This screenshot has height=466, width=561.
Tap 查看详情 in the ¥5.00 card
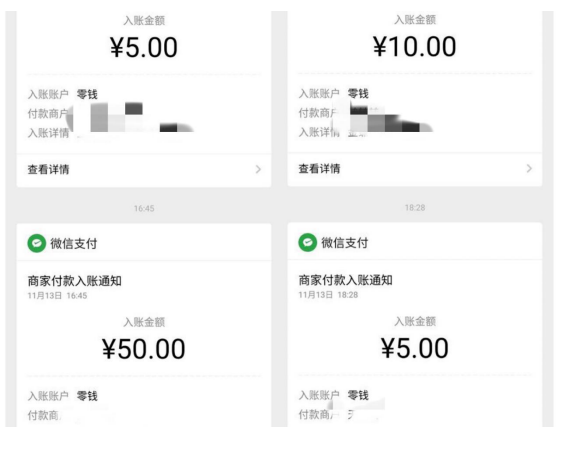[x=48, y=169]
